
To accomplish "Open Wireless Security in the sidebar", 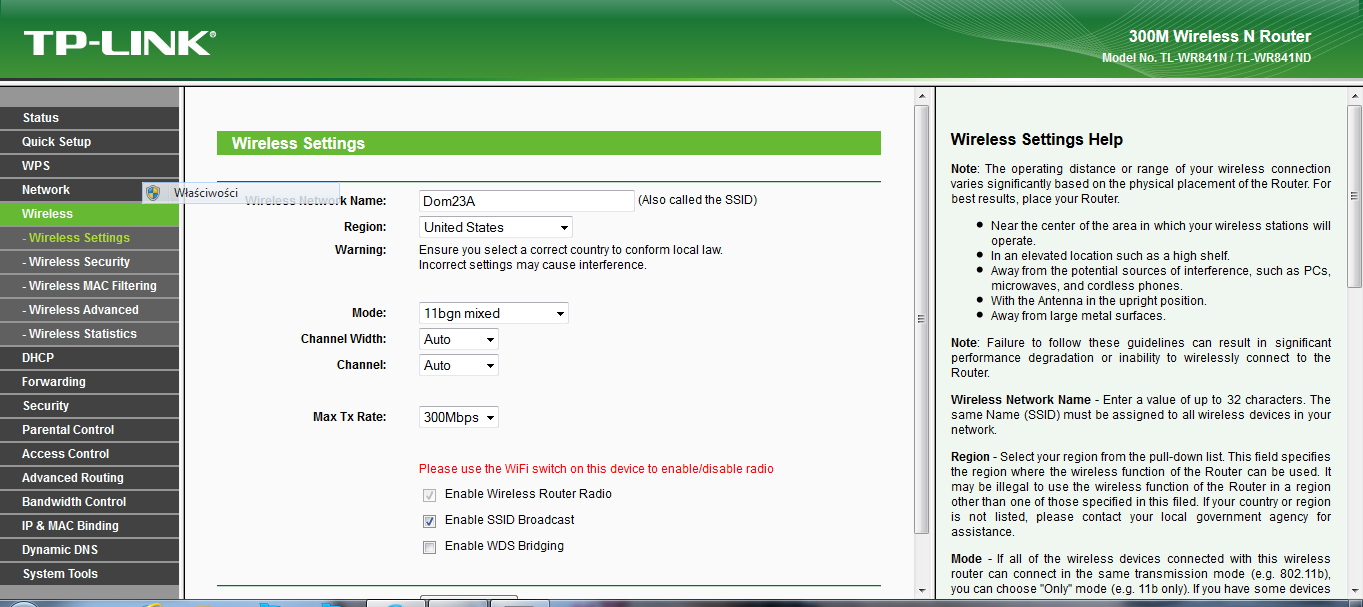I will coord(79,262).
